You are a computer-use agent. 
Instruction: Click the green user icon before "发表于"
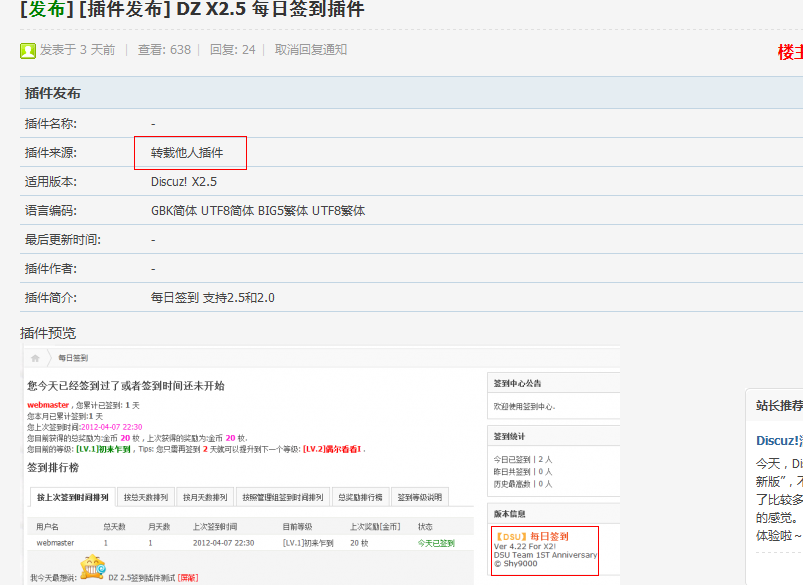pos(28,51)
